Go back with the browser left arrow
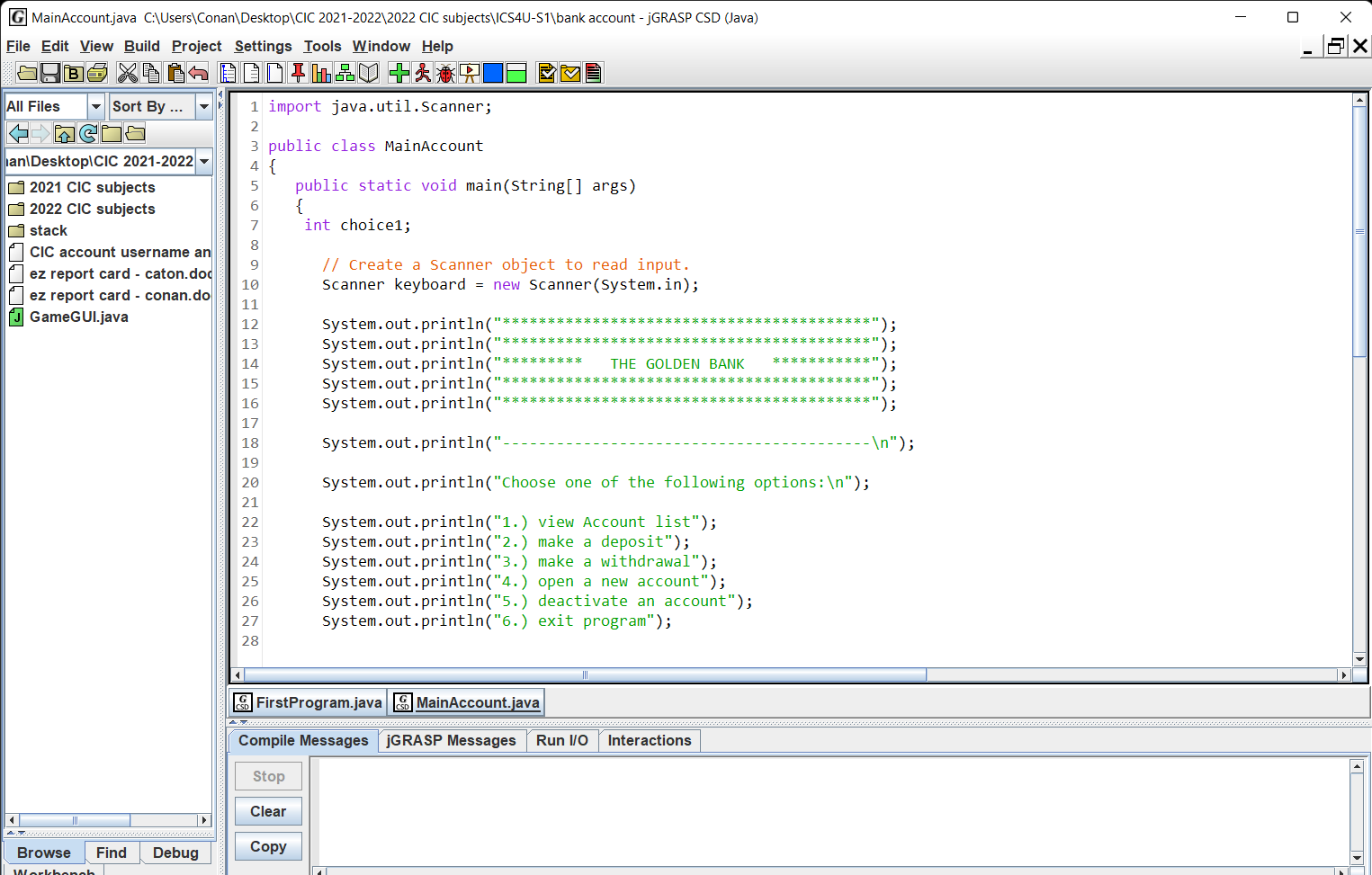 click(x=18, y=134)
